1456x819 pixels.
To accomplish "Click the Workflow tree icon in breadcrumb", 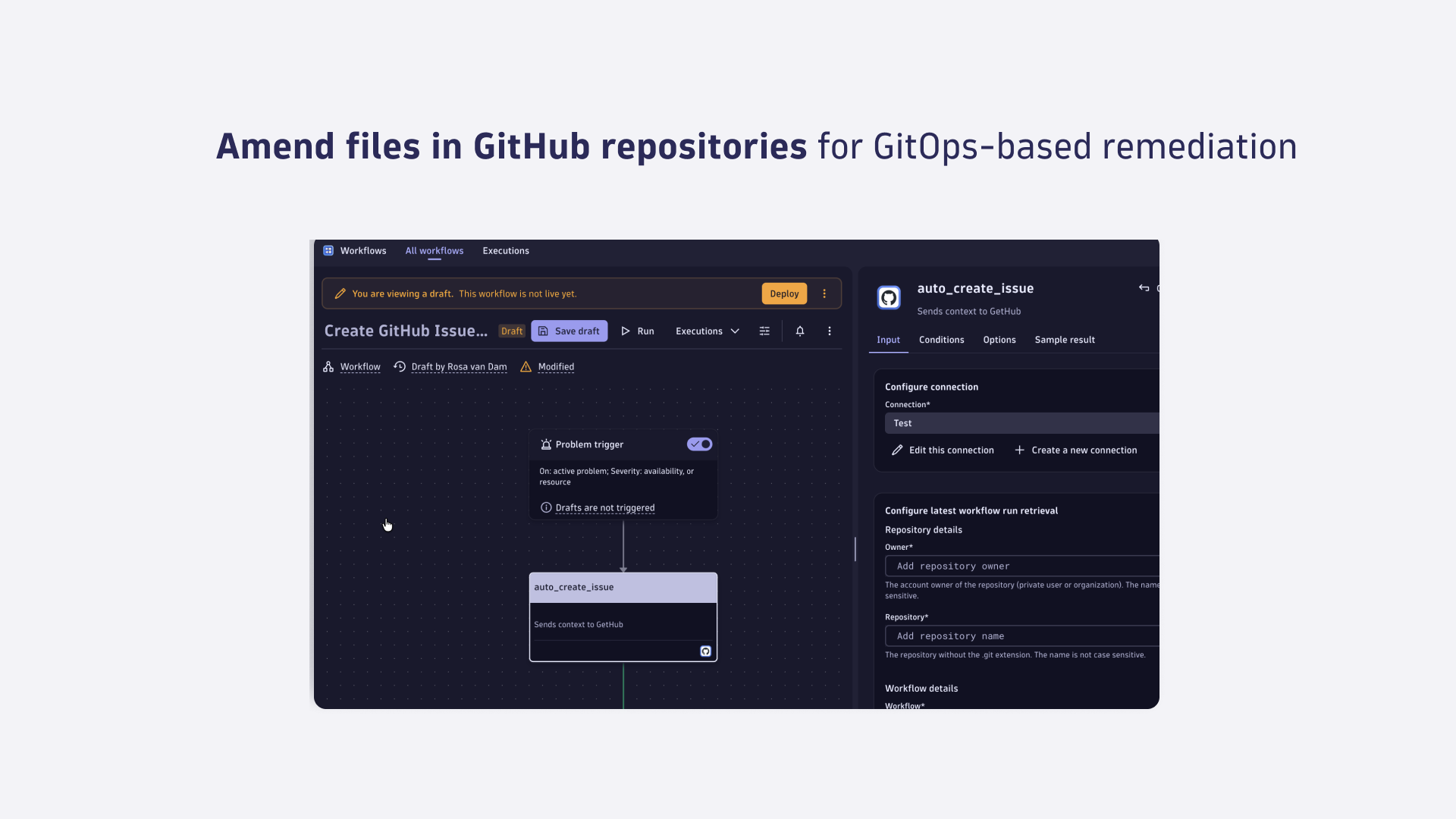I will (x=328, y=366).
